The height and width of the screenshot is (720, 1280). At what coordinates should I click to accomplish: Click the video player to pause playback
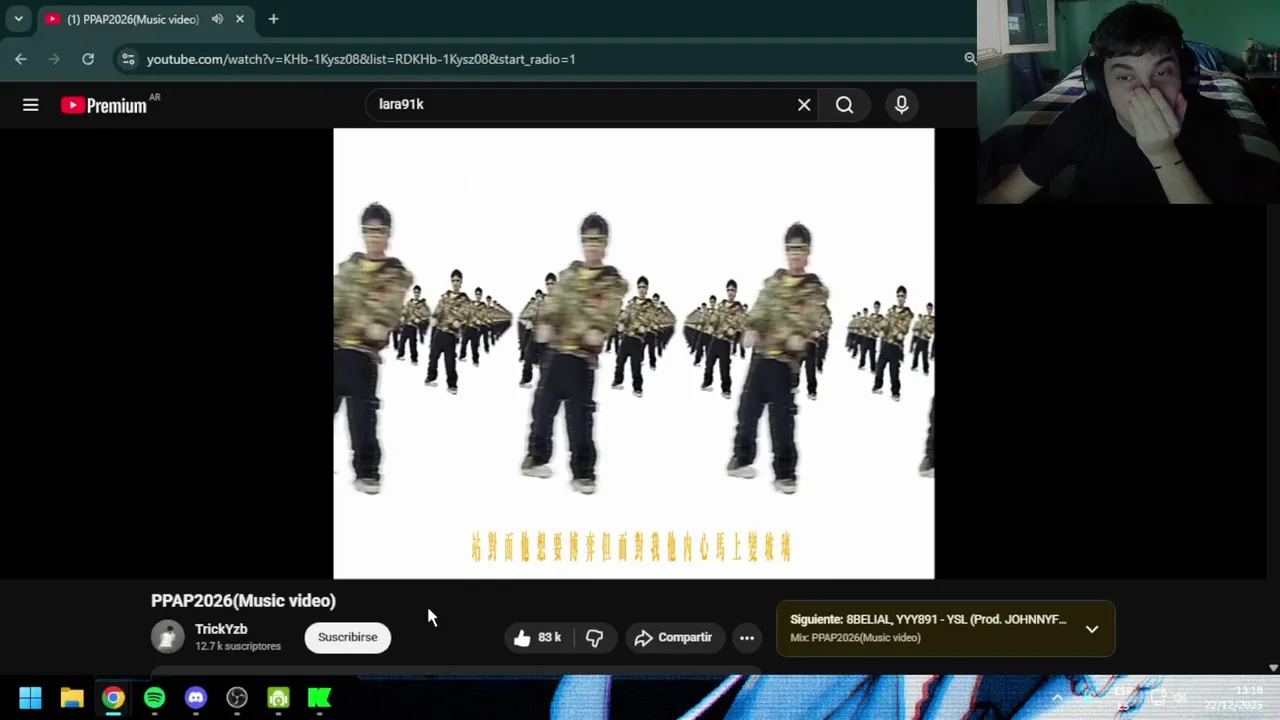coord(634,353)
